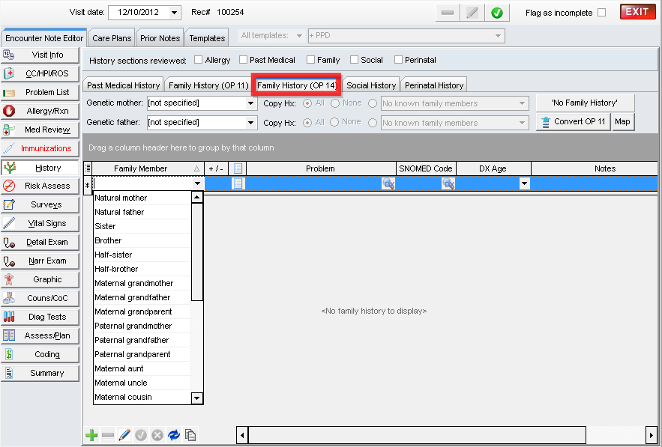Click the gray dash icon in the top bar

pyautogui.click(x=448, y=13)
